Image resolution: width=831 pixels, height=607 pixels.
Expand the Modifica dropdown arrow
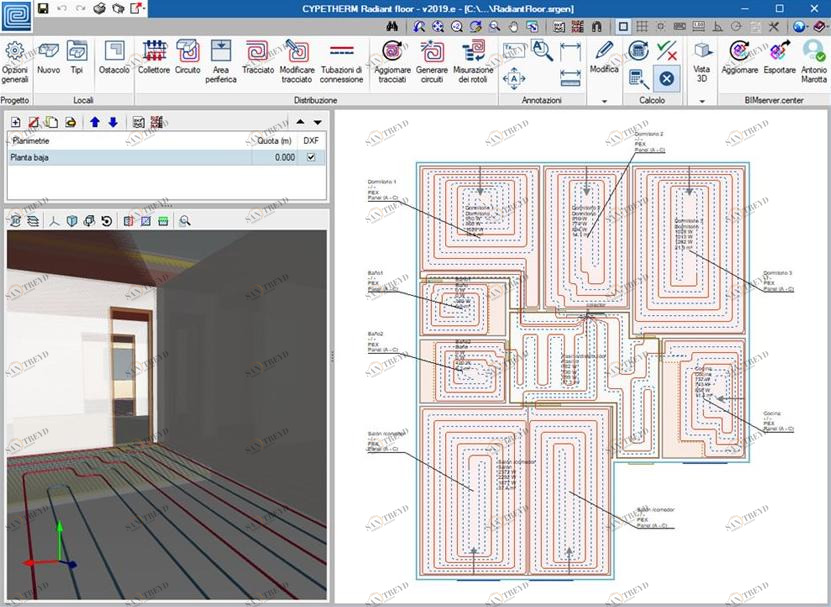604,102
